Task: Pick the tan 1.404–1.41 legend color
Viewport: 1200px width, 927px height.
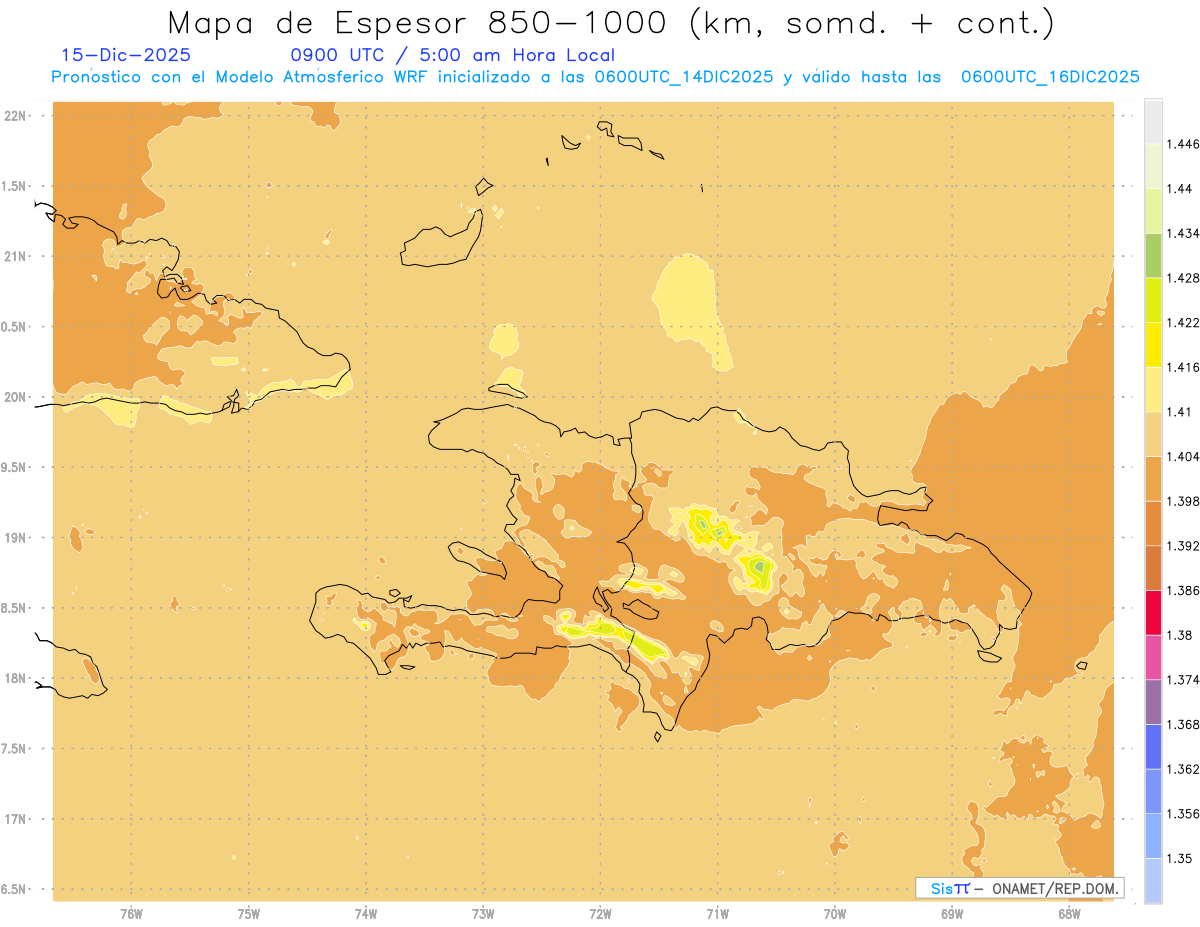Action: click(1153, 434)
